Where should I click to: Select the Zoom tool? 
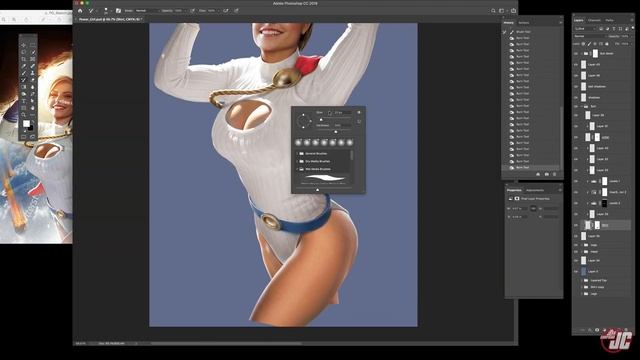24,115
